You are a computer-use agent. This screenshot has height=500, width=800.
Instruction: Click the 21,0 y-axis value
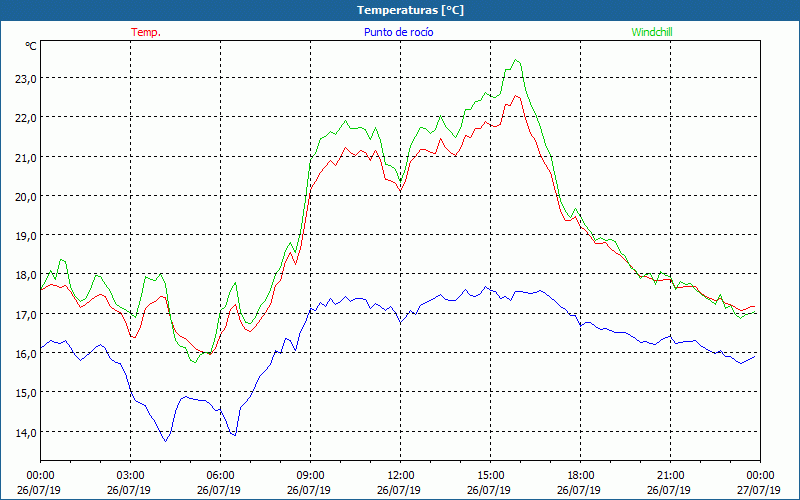pyautogui.click(x=24, y=157)
